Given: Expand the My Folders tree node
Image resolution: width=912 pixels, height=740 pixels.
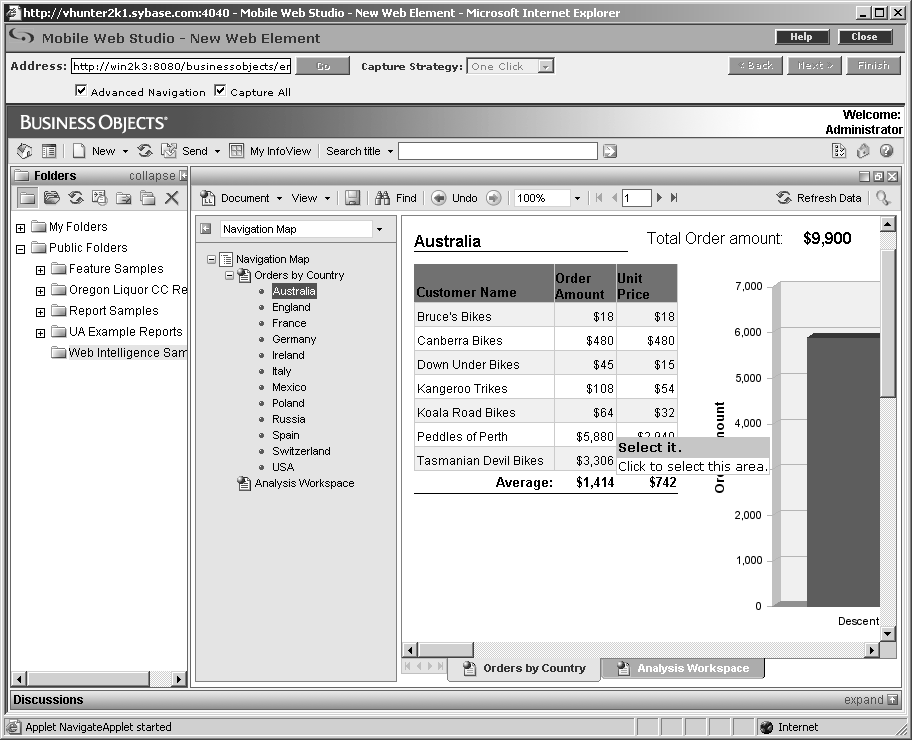Looking at the screenshot, I should coord(20,228).
